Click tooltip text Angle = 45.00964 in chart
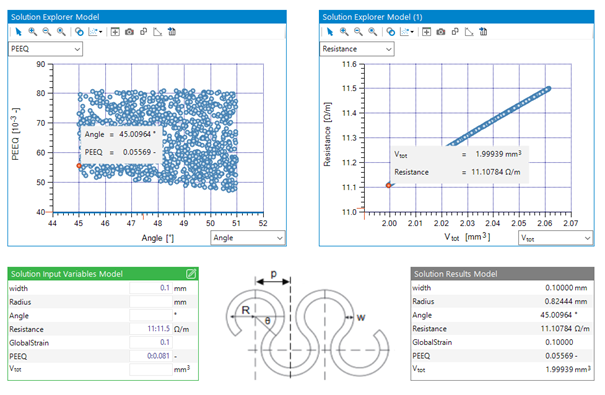 (x=120, y=134)
